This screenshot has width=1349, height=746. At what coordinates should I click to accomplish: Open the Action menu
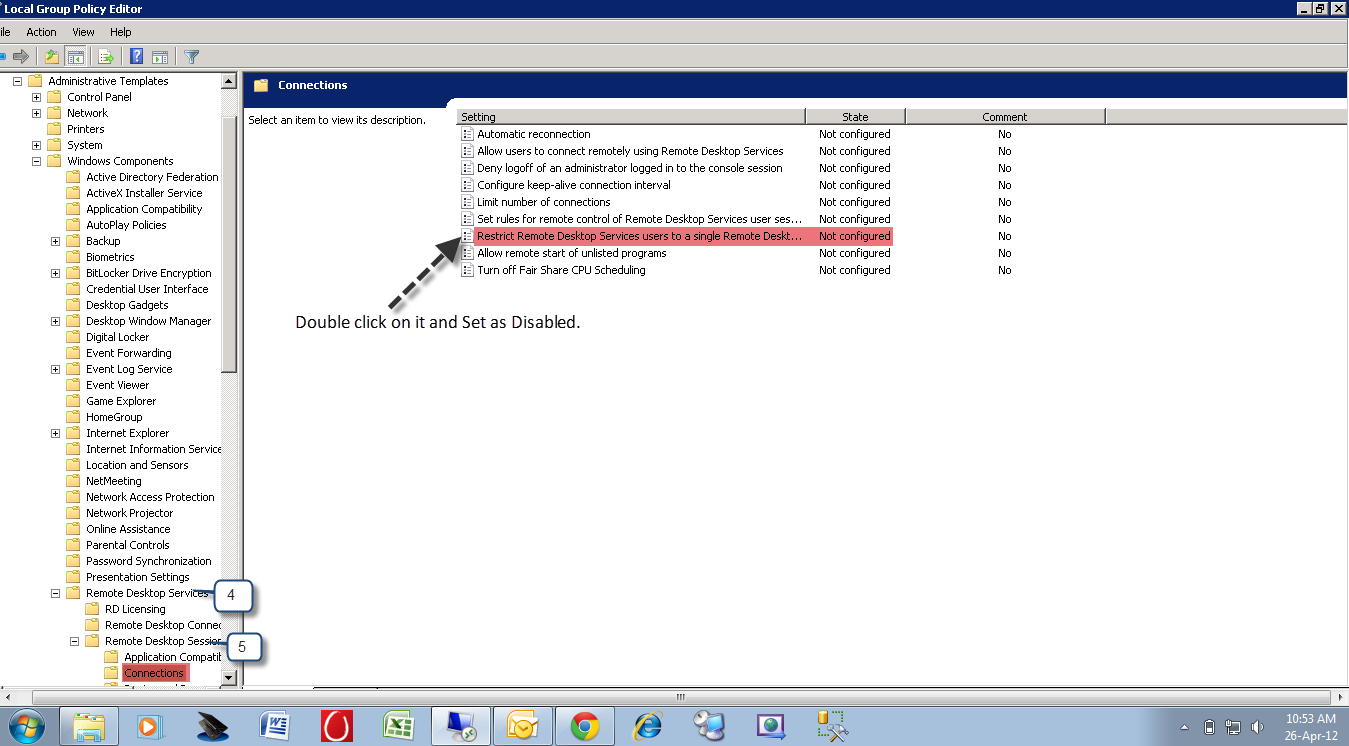pos(41,32)
